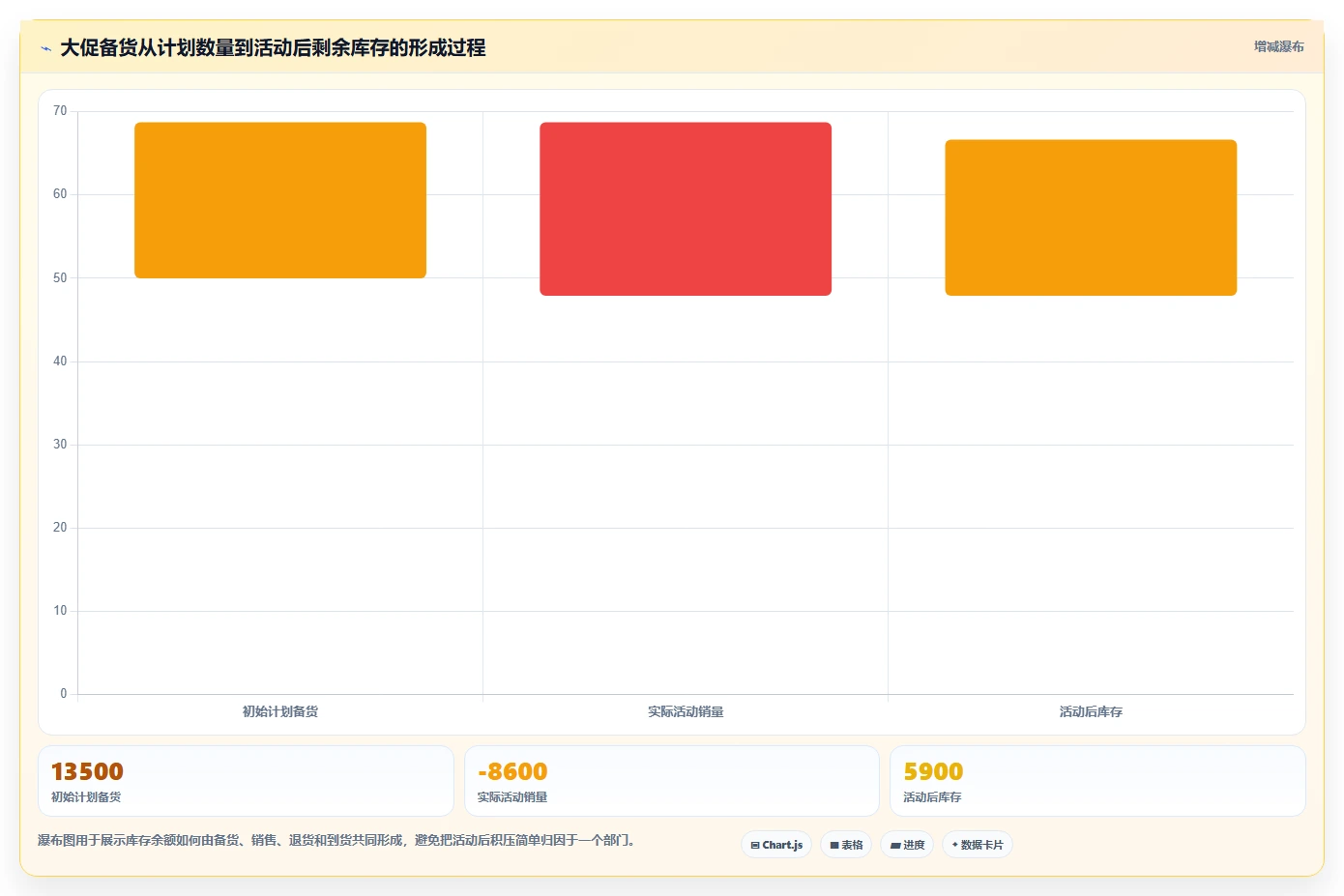Click the 增减瀑布 label in the header

[x=1278, y=46]
